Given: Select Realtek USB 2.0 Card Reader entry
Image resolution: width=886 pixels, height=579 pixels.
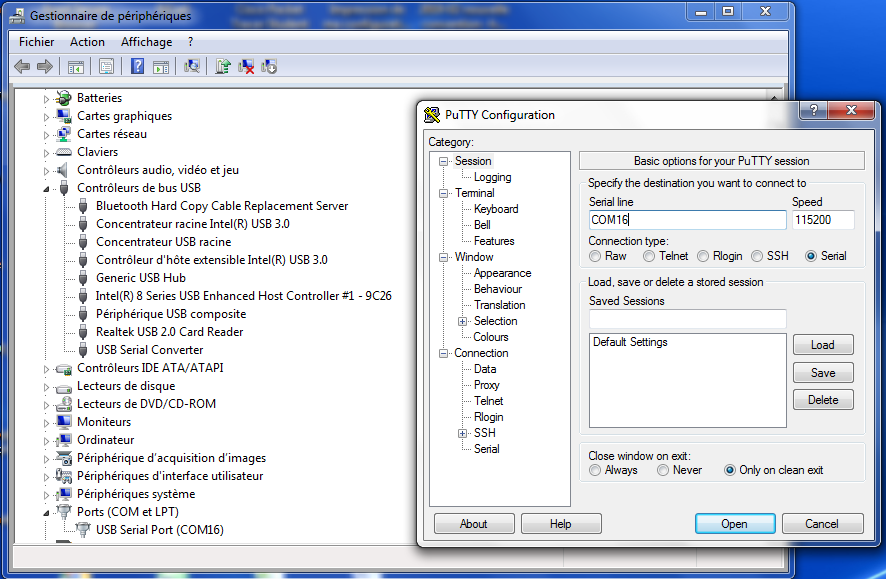Looking at the screenshot, I should [170, 332].
